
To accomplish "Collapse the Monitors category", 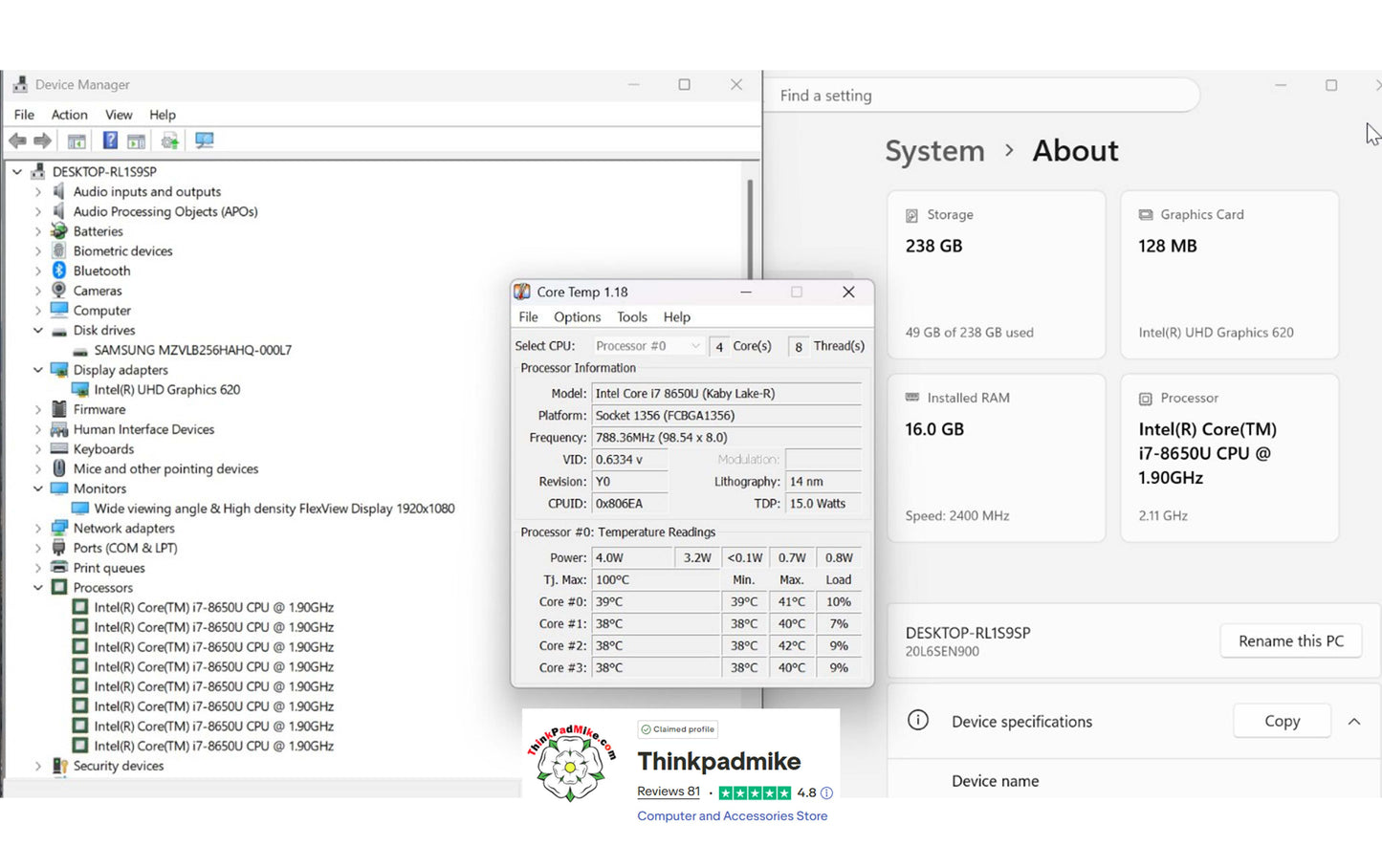I will point(38,488).
